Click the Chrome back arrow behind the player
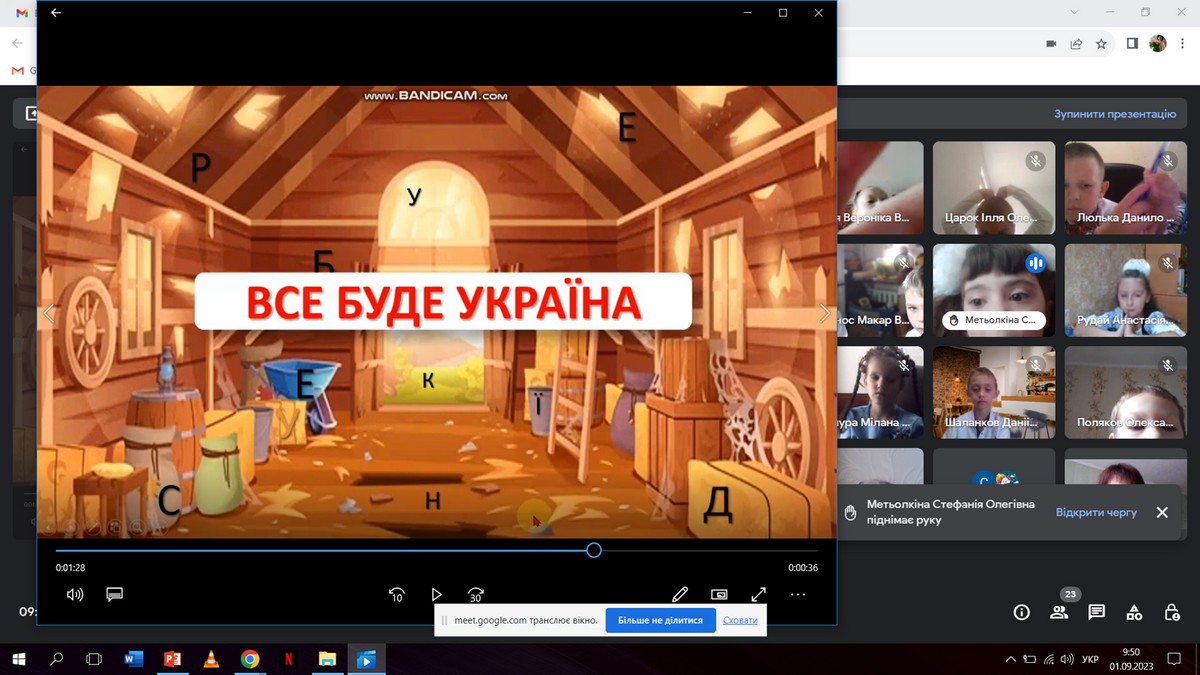 click(18, 44)
